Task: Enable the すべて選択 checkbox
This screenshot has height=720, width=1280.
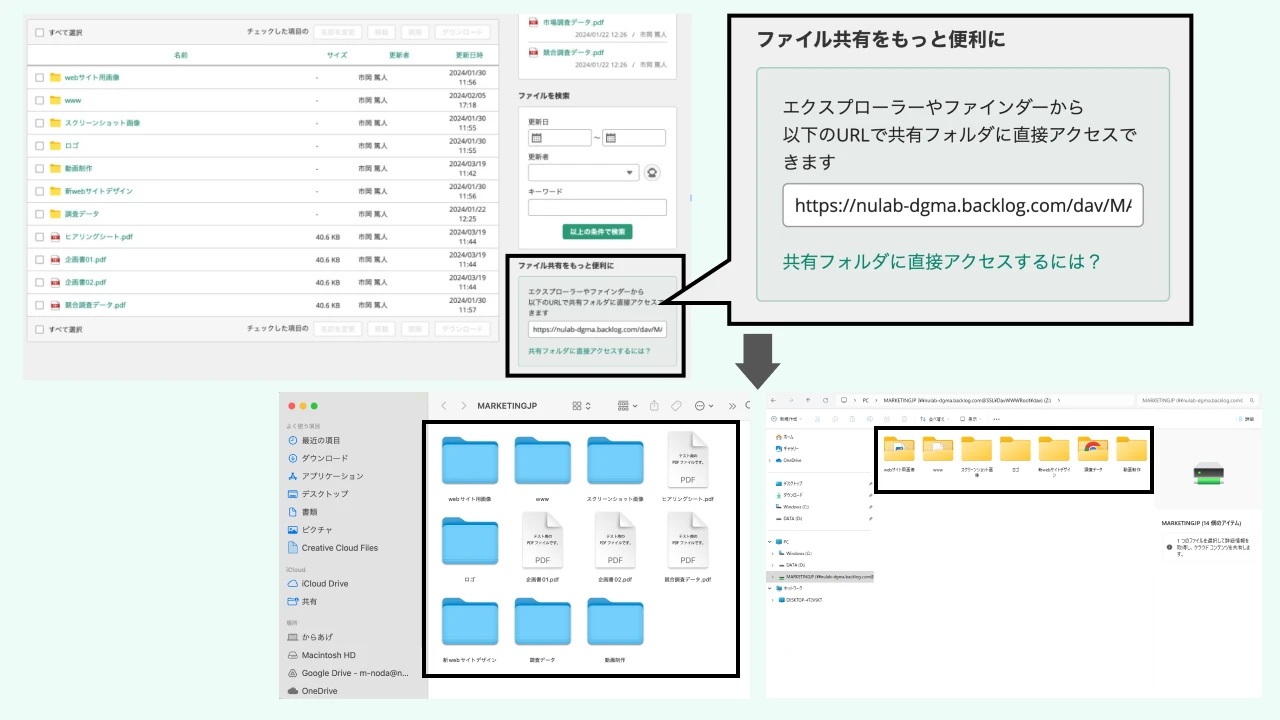Action: 38,31
